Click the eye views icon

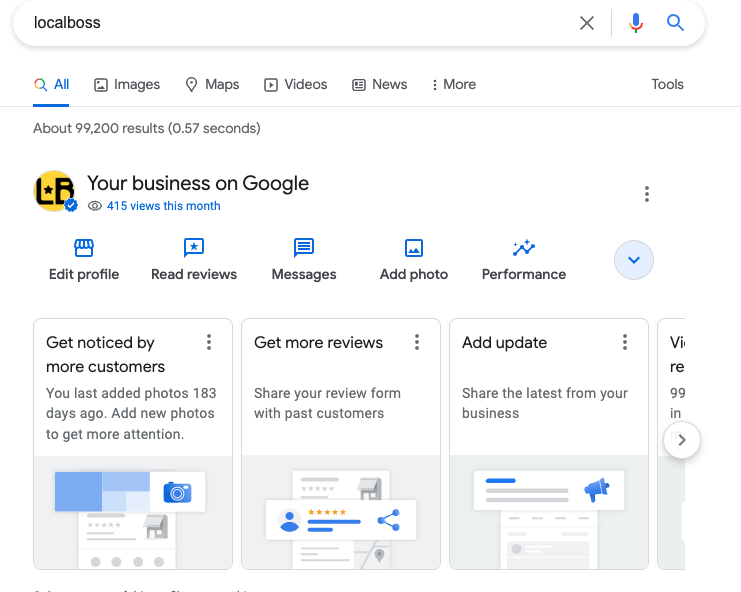tap(95, 206)
